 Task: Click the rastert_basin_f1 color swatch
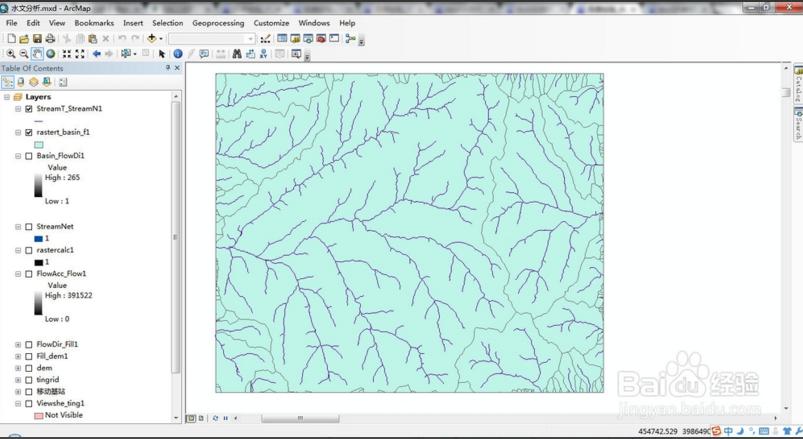point(38,145)
